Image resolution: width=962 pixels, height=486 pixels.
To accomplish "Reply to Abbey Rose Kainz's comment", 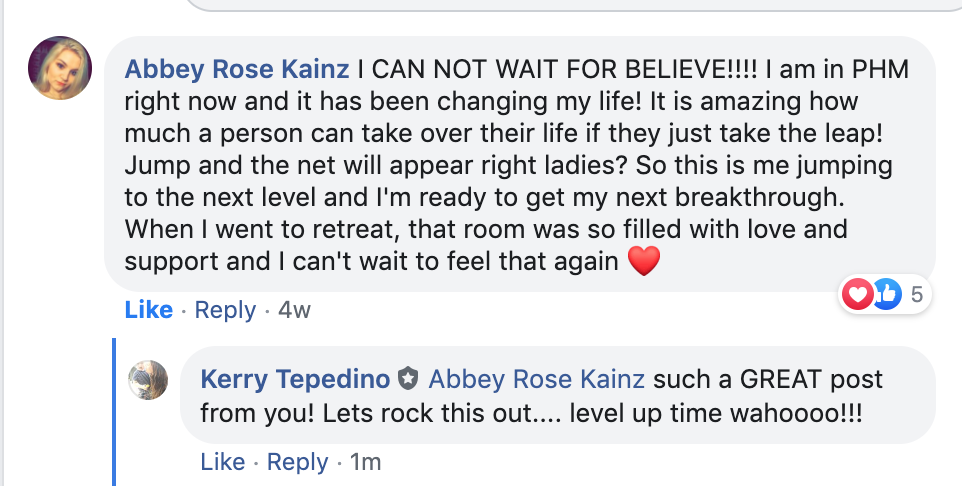I will pyautogui.click(x=225, y=310).
